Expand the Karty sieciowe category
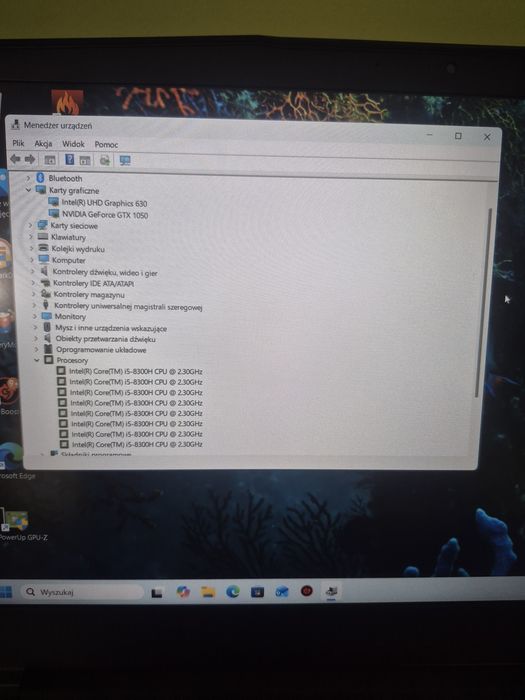The width and height of the screenshot is (525, 700). tap(30, 225)
